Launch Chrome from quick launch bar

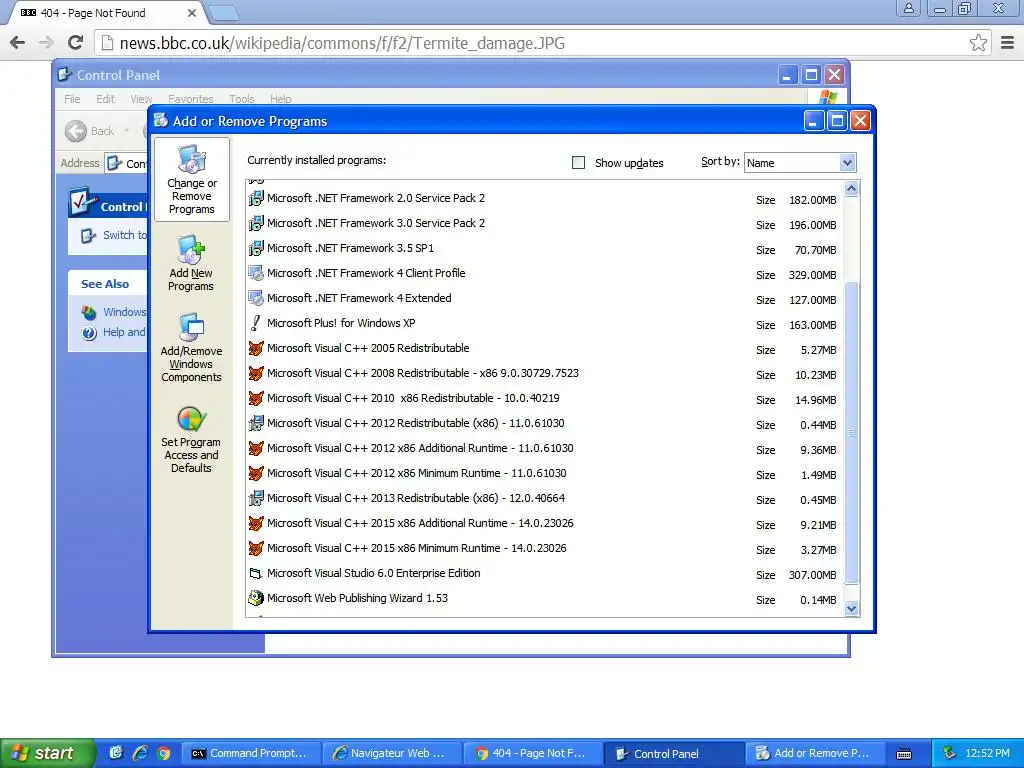(x=163, y=753)
